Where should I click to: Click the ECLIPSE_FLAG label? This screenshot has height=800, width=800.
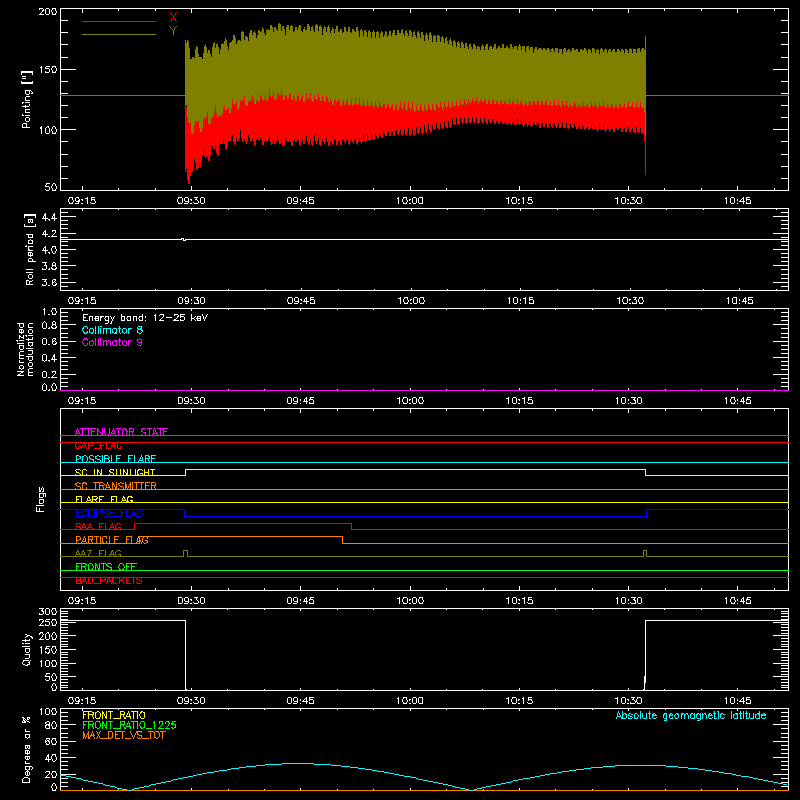[x=109, y=513]
